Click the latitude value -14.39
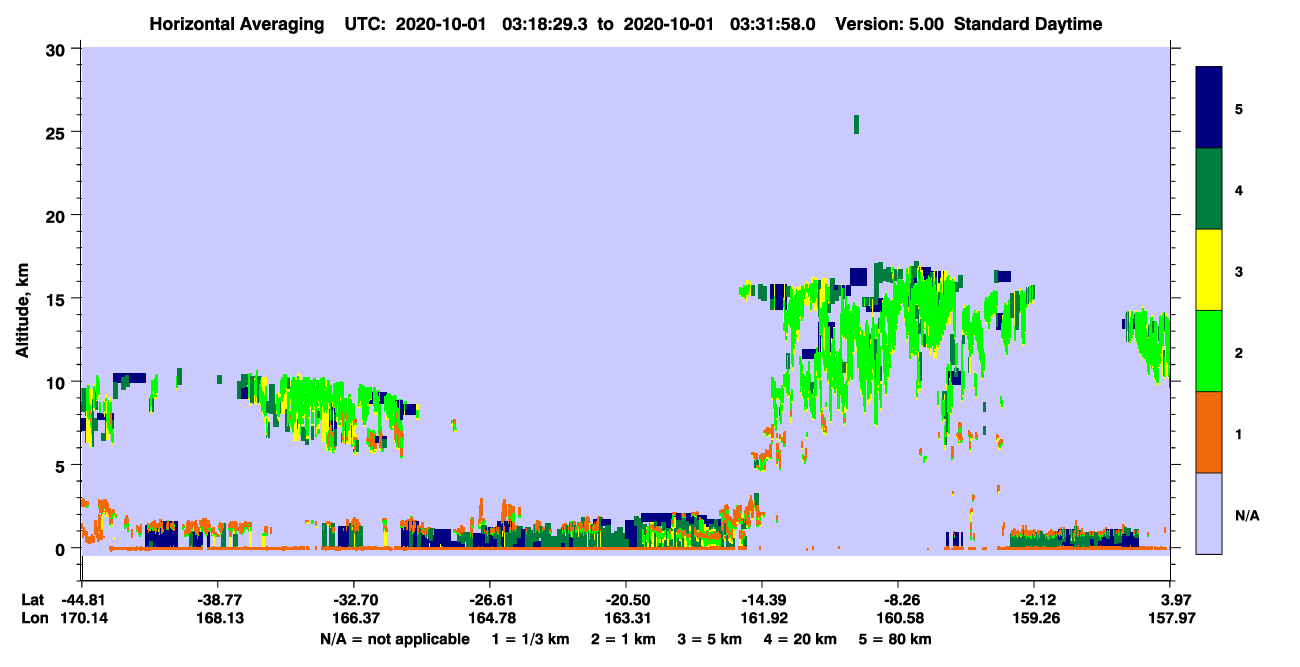This screenshot has width=1300, height=667. (762, 600)
